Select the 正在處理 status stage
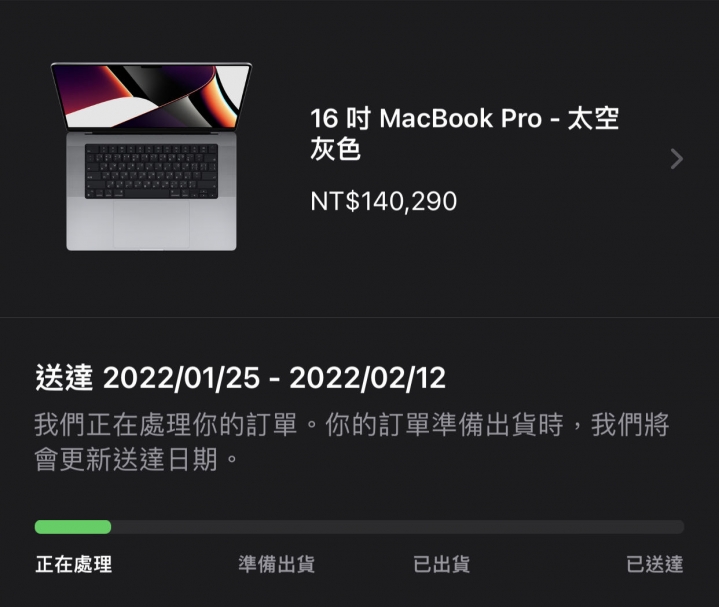 tap(73, 564)
